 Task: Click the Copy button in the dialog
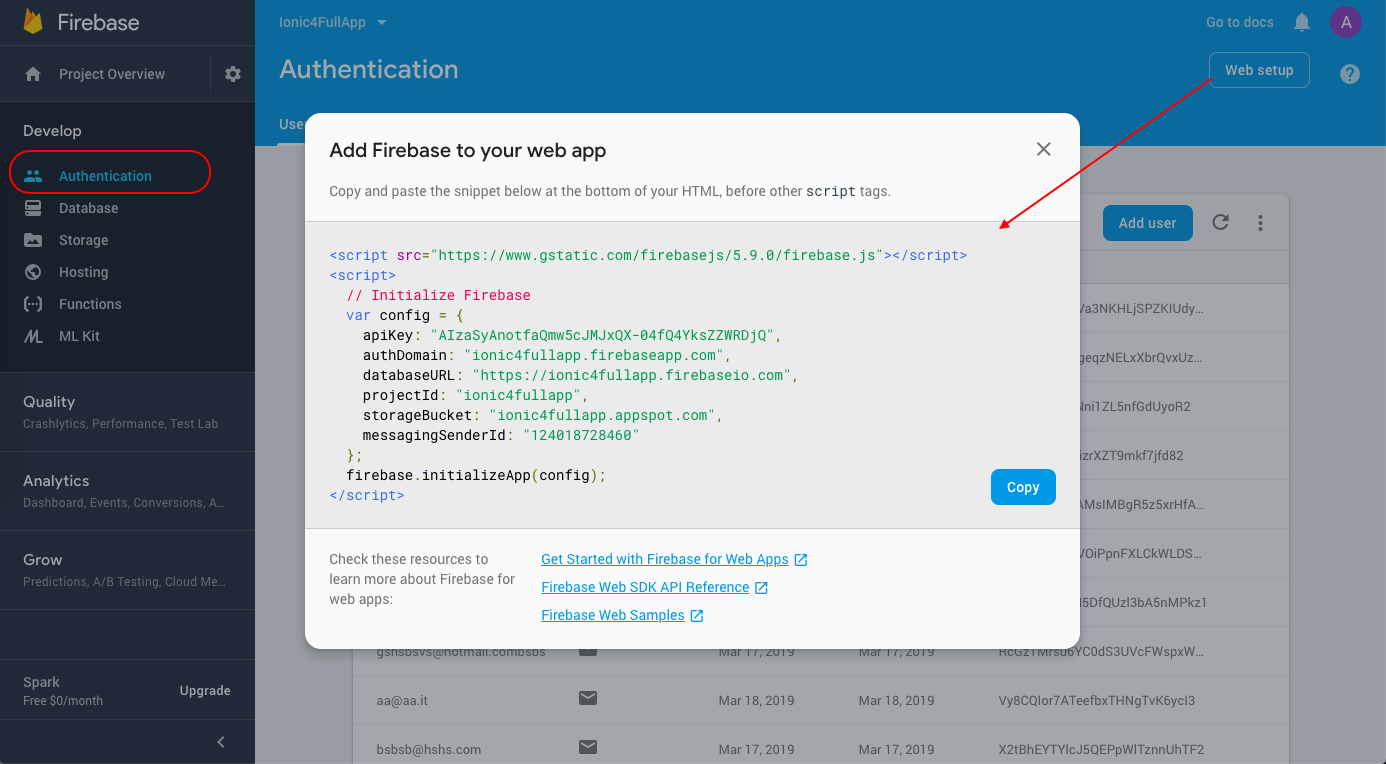pos(1023,487)
